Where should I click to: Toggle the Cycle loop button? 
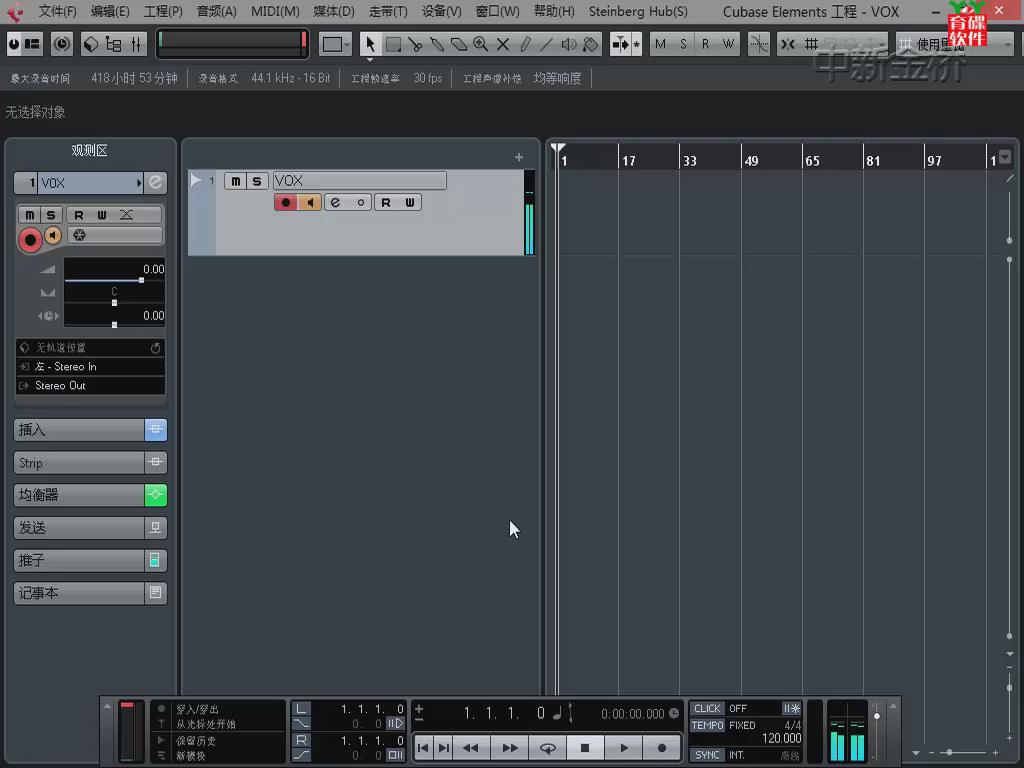pyautogui.click(x=547, y=748)
